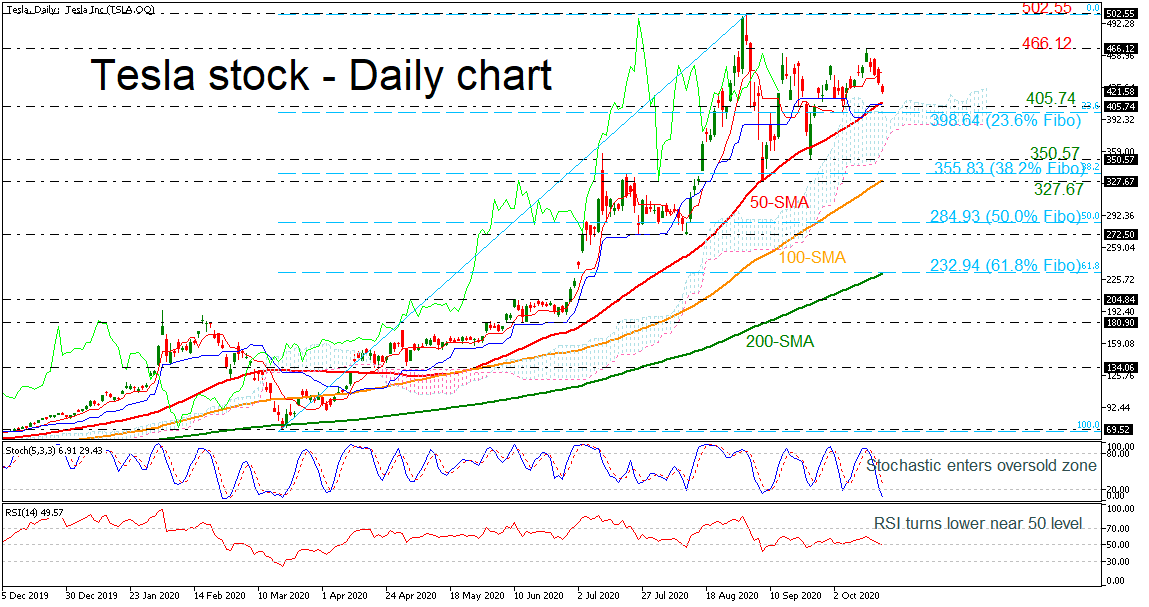Click the 355.83 (38.2% Fibo) label
Image resolution: width=1149 pixels, height=607 pixels.
pos(1009,169)
